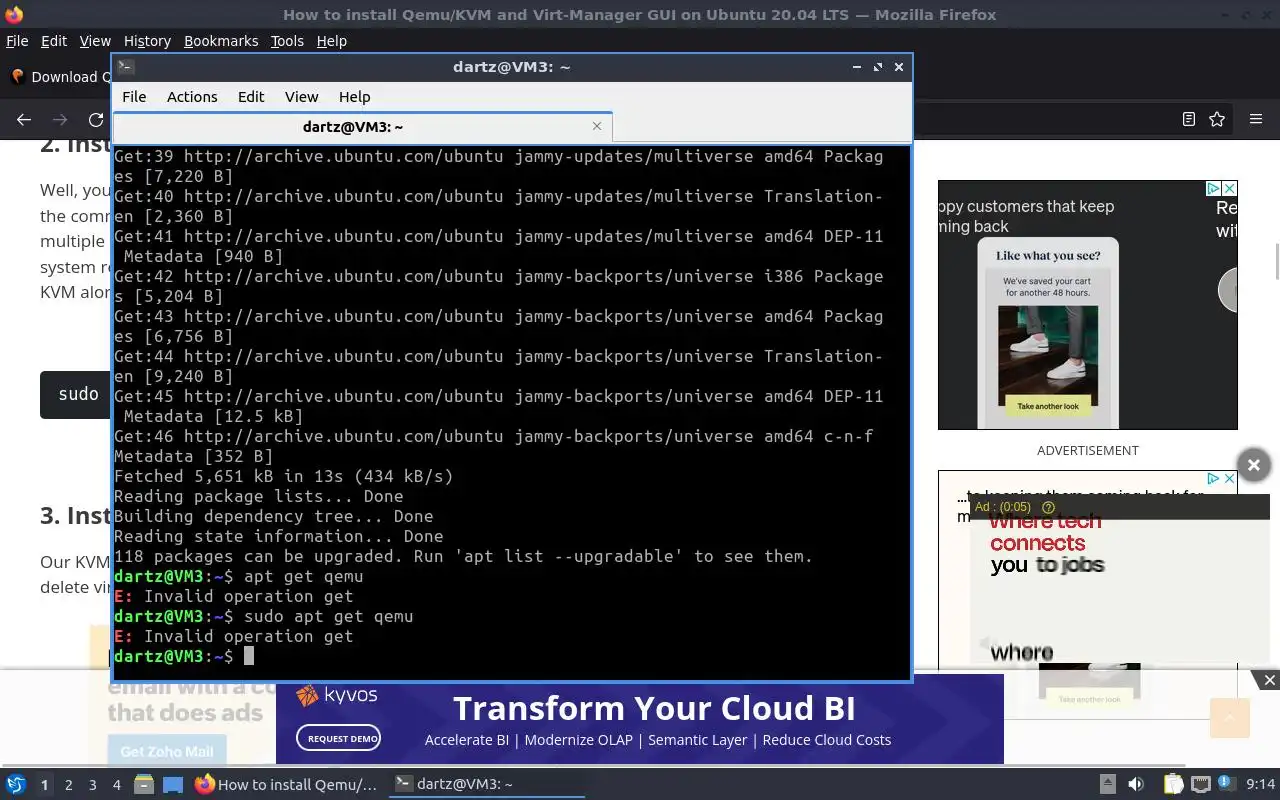The image size is (1280, 800).
Task: Click the terminal window icon in title bar
Action: (125, 67)
